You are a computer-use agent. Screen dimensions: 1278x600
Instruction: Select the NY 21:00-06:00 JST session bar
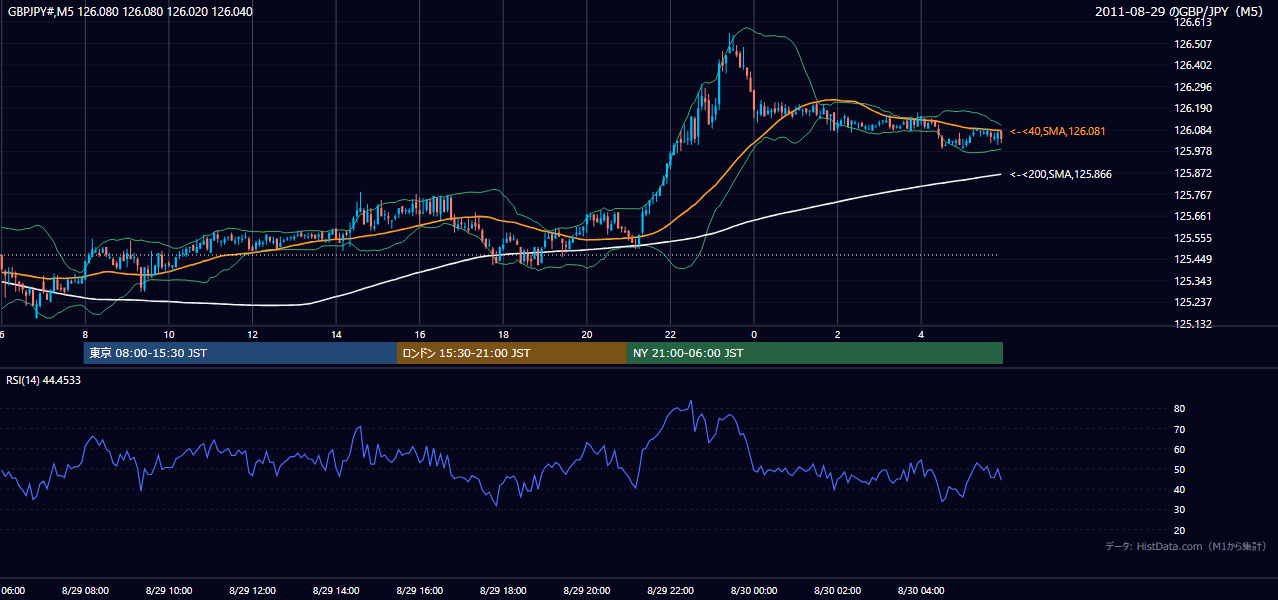pos(815,353)
